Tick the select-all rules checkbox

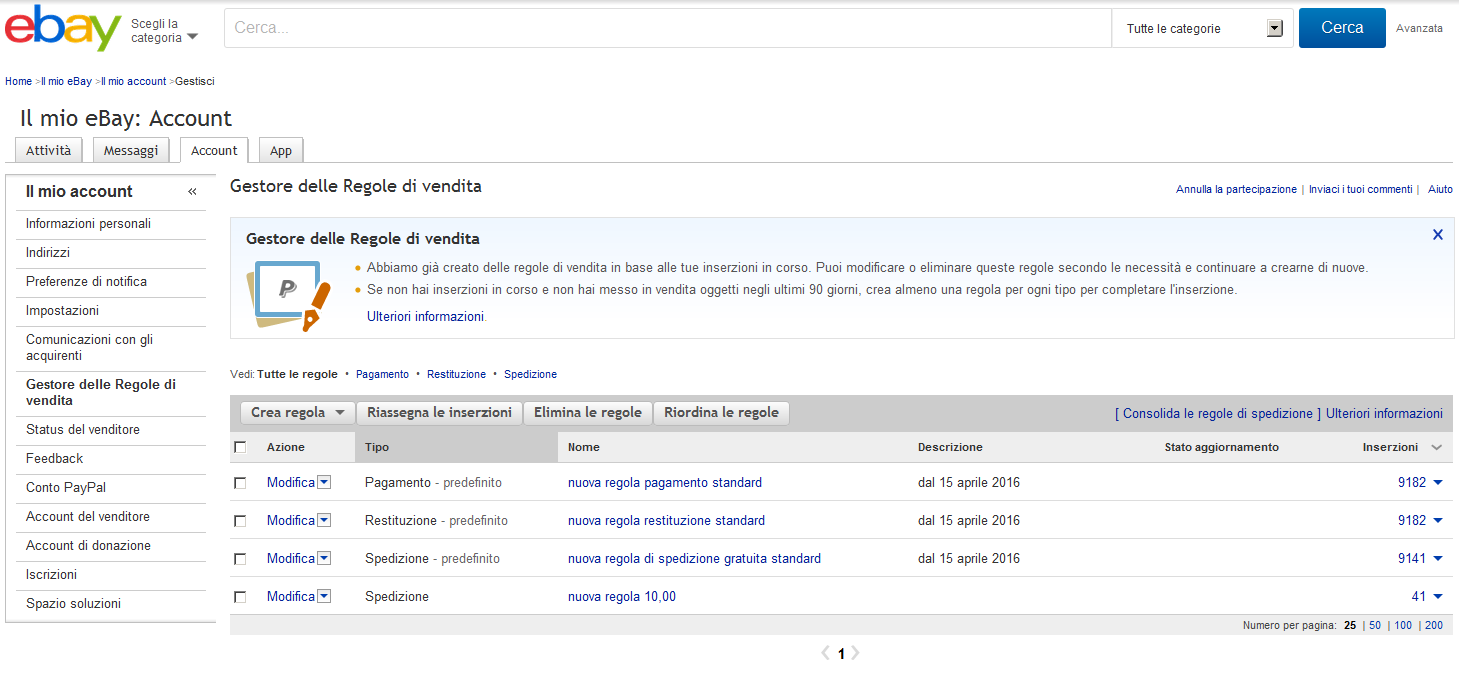point(240,447)
